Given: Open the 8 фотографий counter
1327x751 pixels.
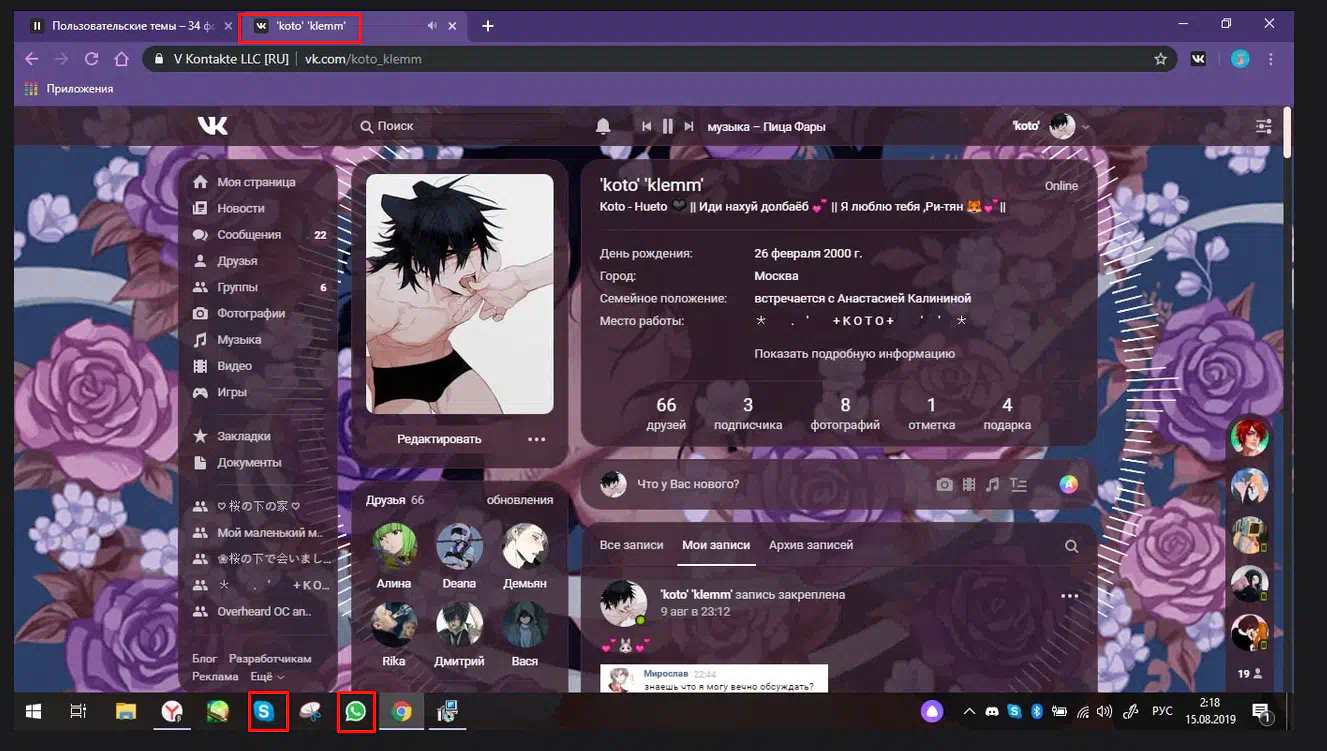Looking at the screenshot, I should pos(846,414).
